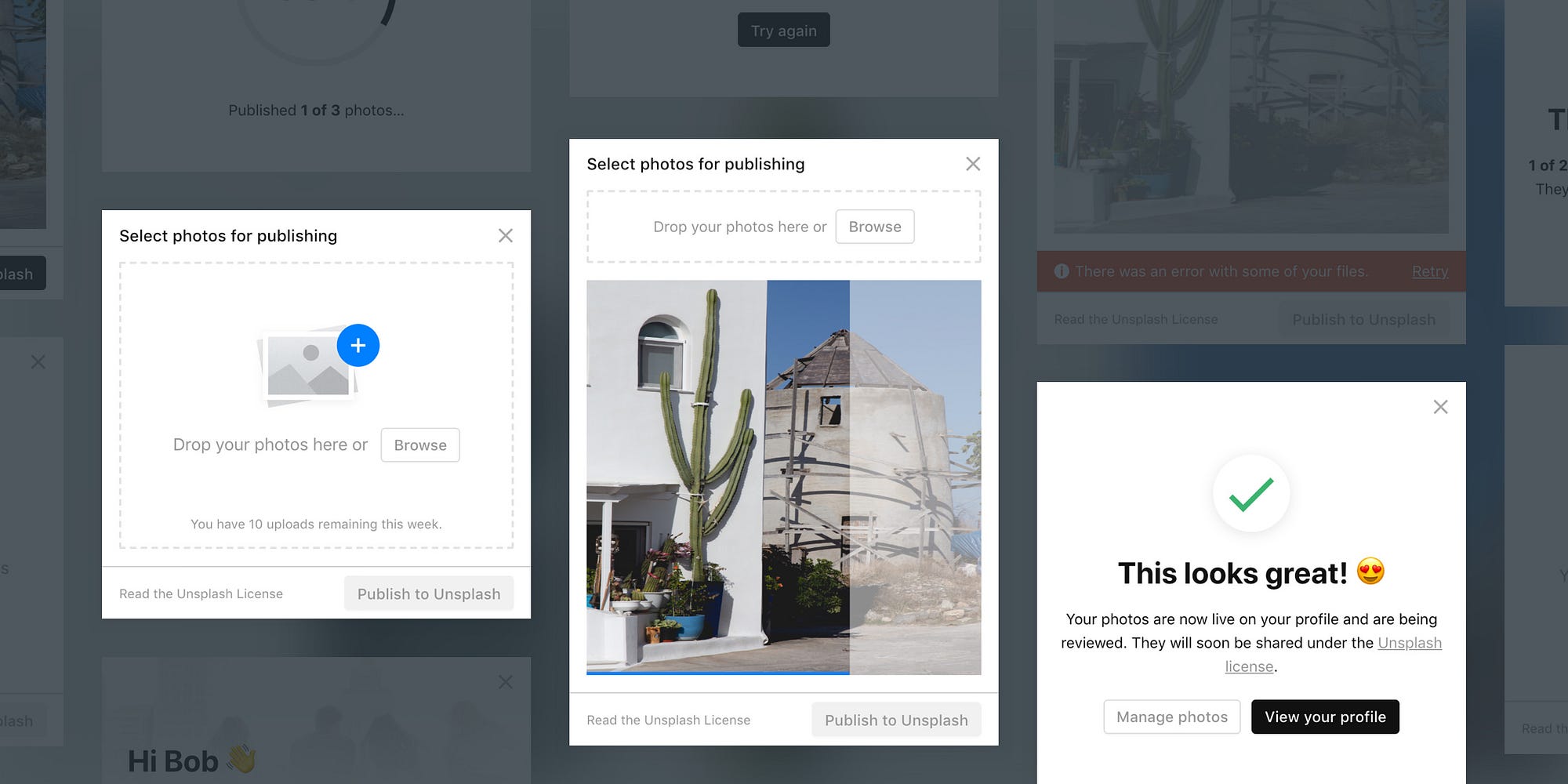Click View your profile button

point(1325,717)
